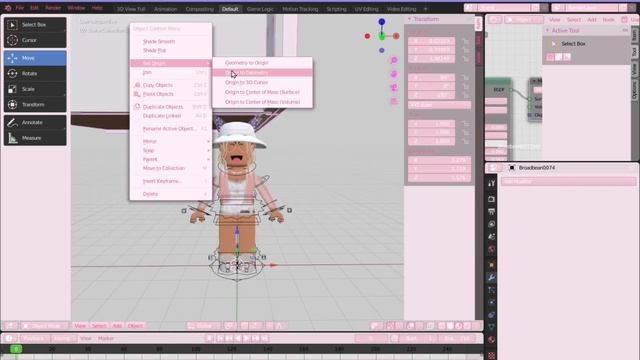The width and height of the screenshot is (640, 360).
Task: Select the Transform tool
Action: click(x=35, y=105)
